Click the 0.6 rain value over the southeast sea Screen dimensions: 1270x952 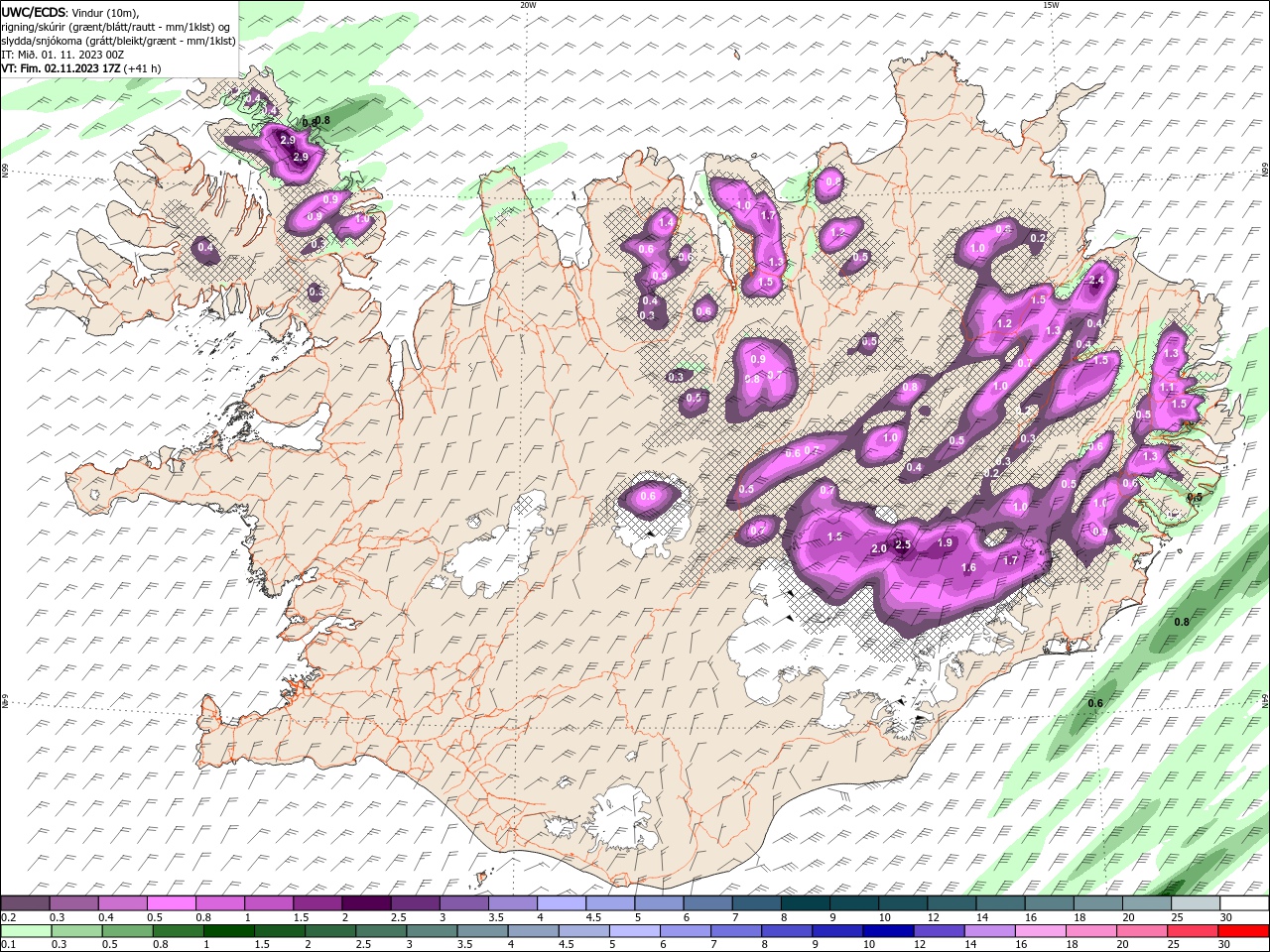[x=1095, y=703]
